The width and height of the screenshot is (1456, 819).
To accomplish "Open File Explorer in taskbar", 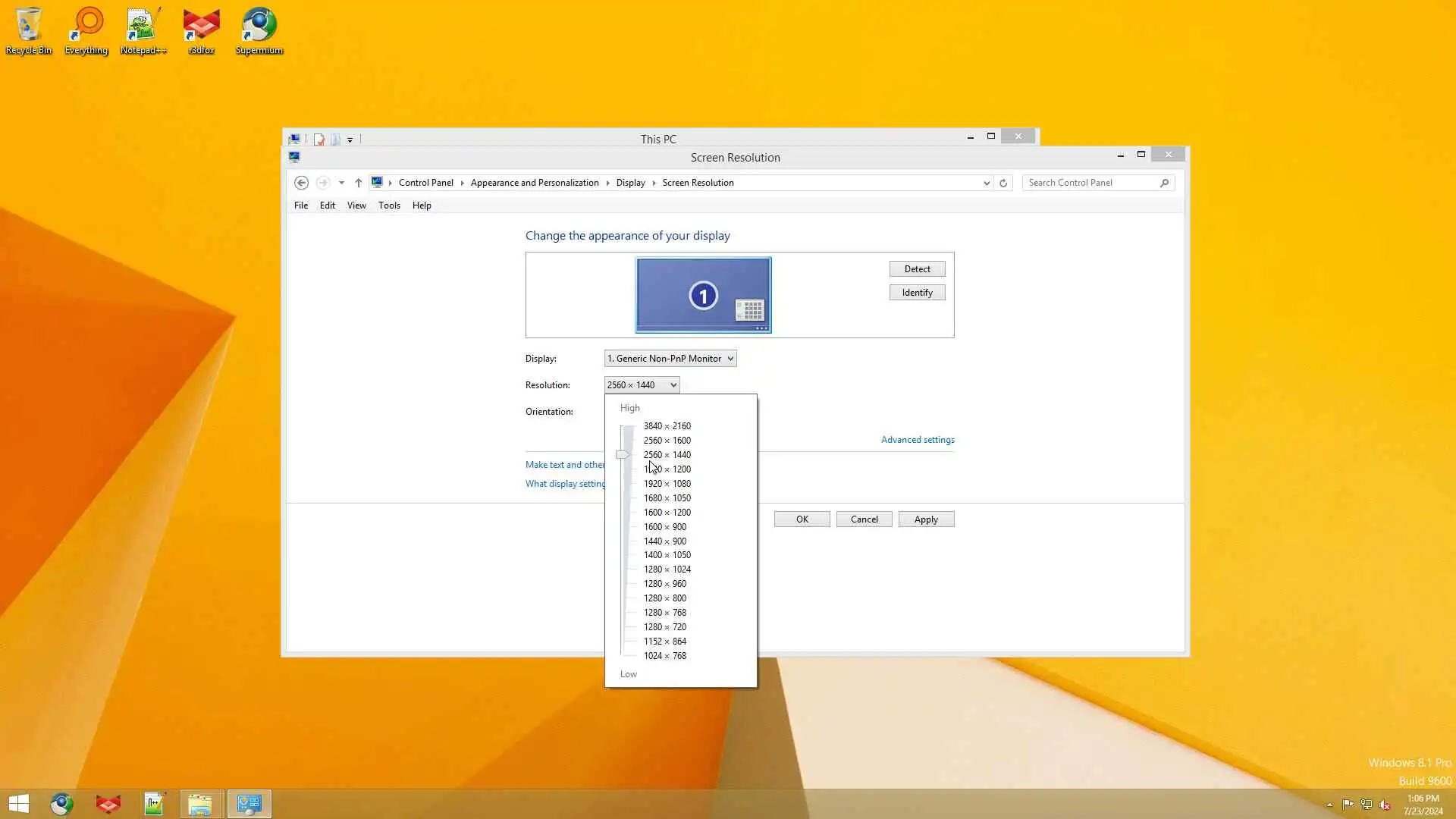I will click(200, 804).
